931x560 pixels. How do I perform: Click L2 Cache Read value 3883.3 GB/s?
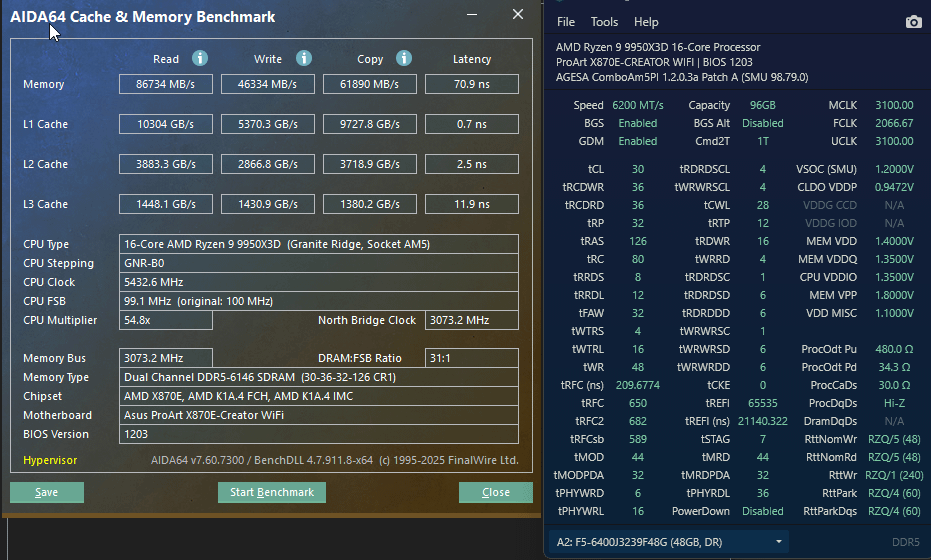click(166, 164)
